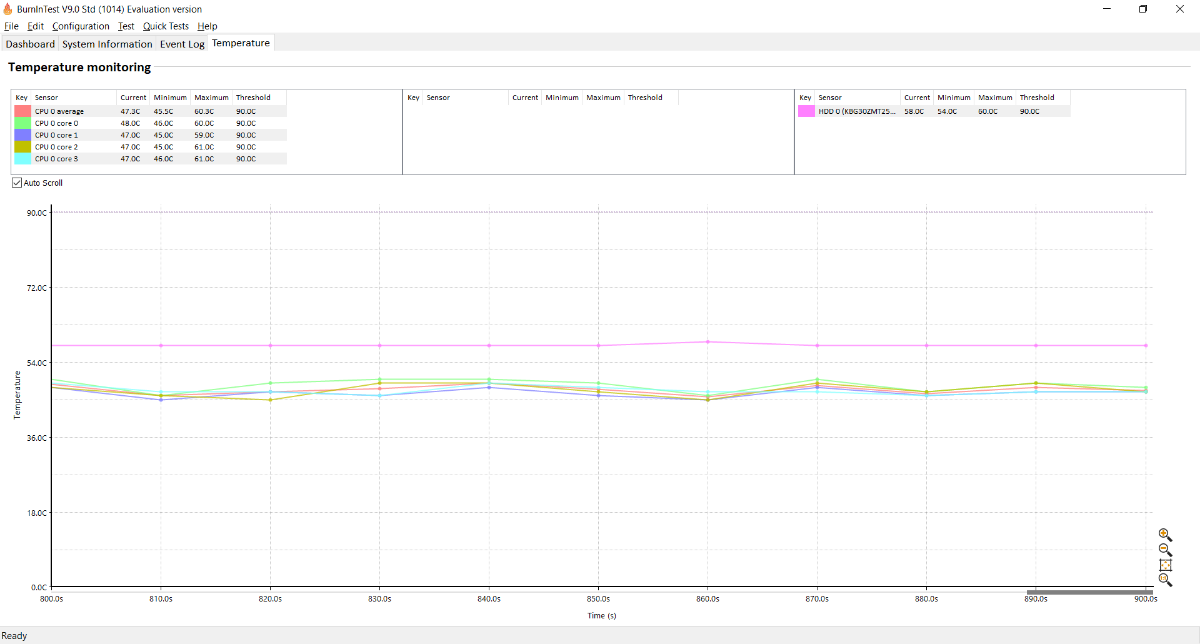The width and height of the screenshot is (1200, 644).
Task: Click the Maximum column header in CPU table
Action: 211,98
